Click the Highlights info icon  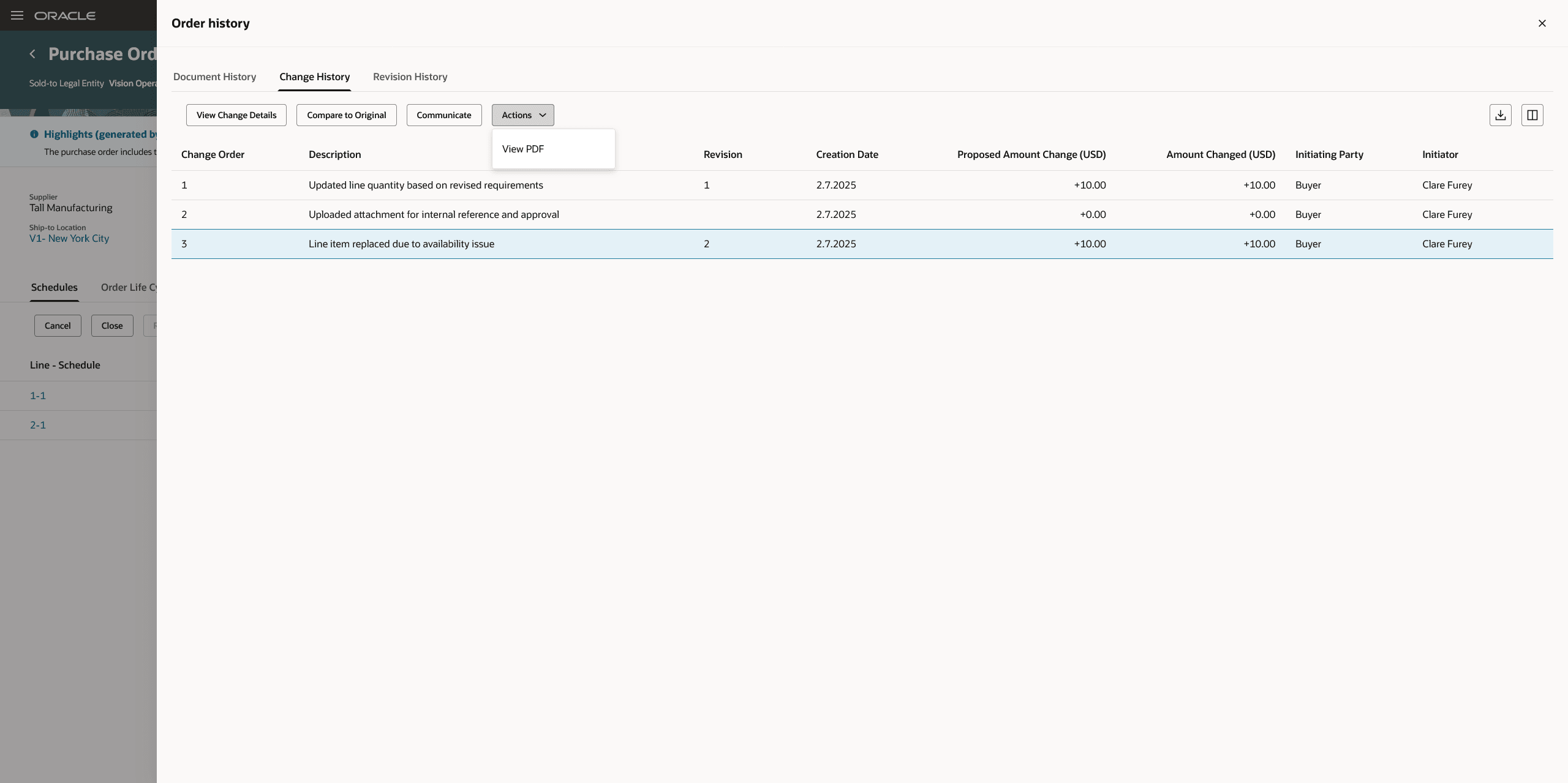coord(34,134)
